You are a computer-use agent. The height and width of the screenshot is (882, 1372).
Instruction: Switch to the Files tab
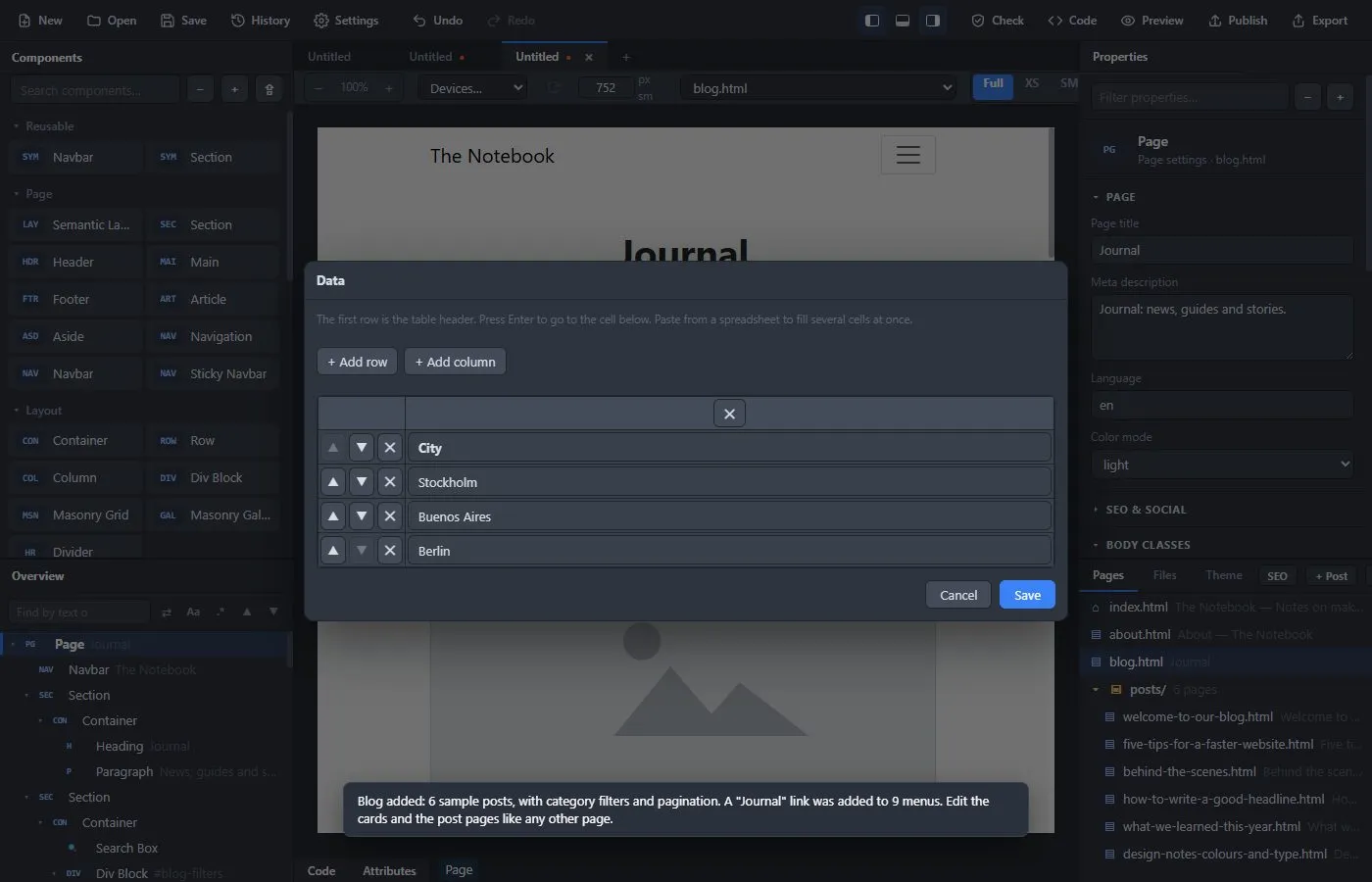(1164, 575)
